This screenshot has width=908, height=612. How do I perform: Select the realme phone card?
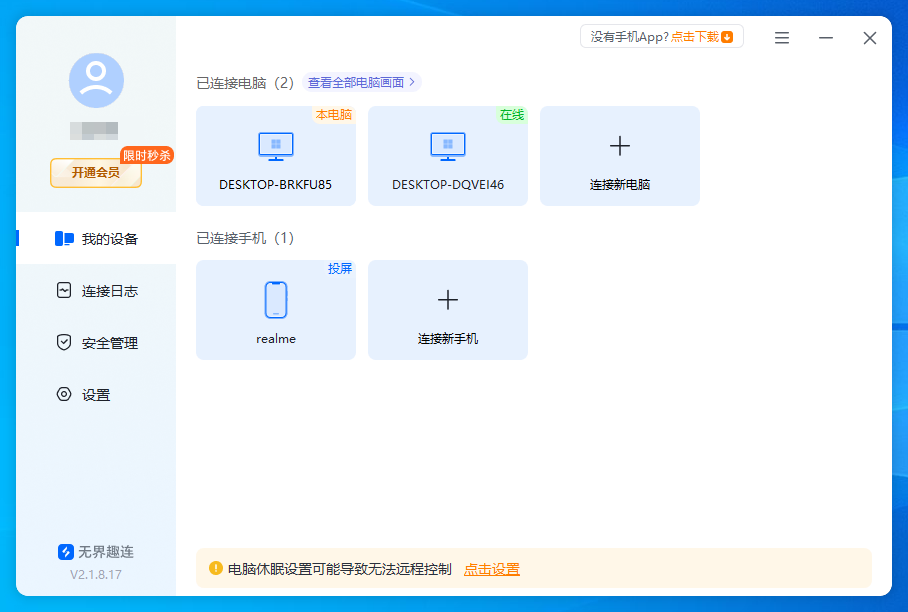275,310
